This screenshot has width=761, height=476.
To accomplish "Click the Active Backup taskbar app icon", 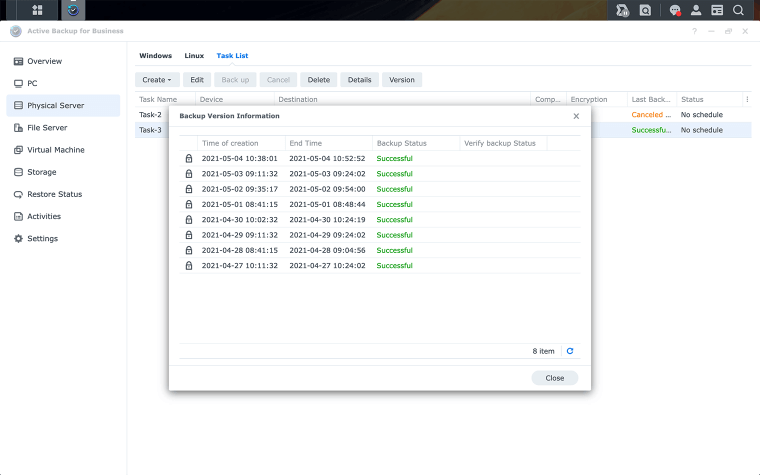I will (x=72, y=10).
